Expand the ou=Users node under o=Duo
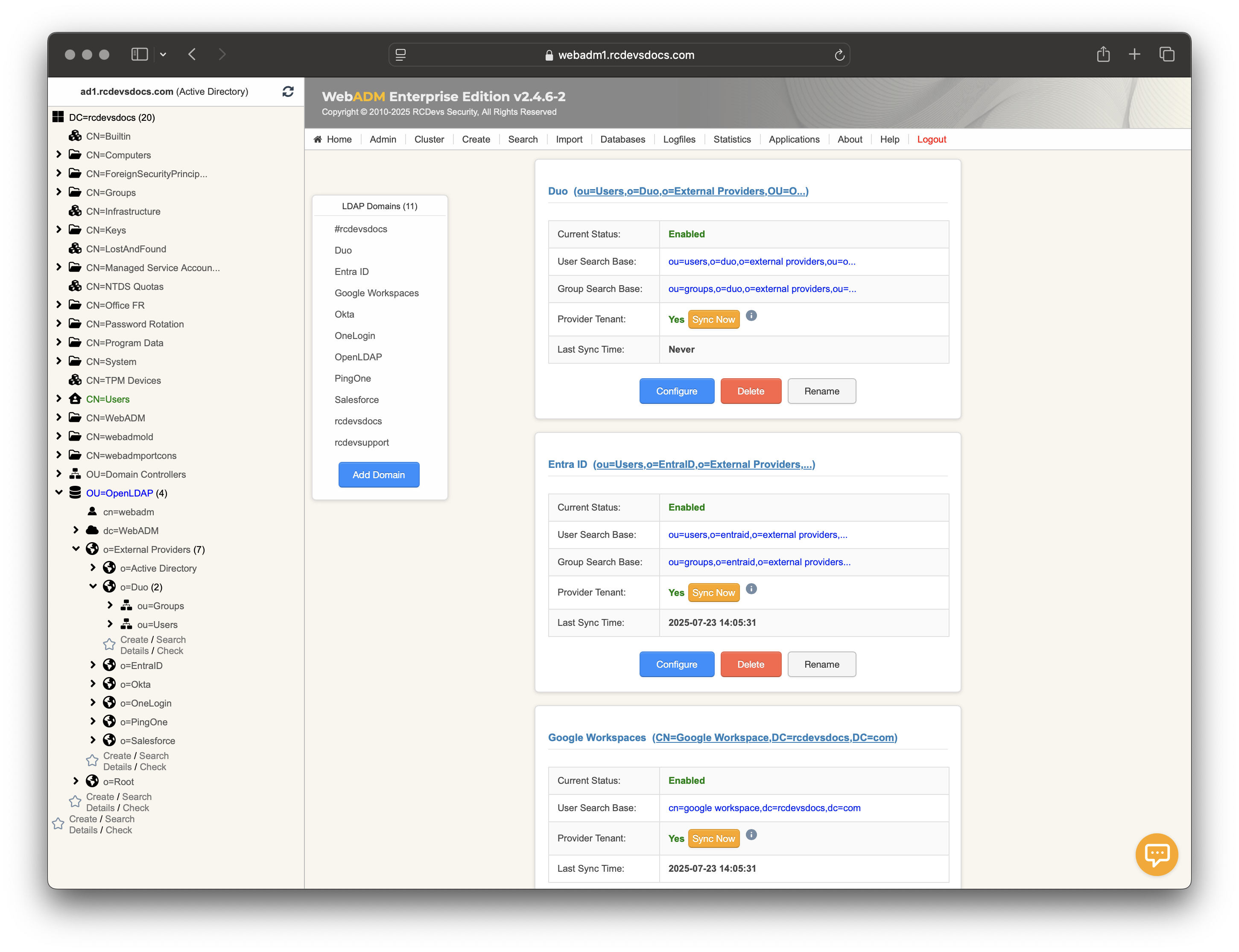Screen dimensions: 1239x952 pyautogui.click(x=110, y=624)
